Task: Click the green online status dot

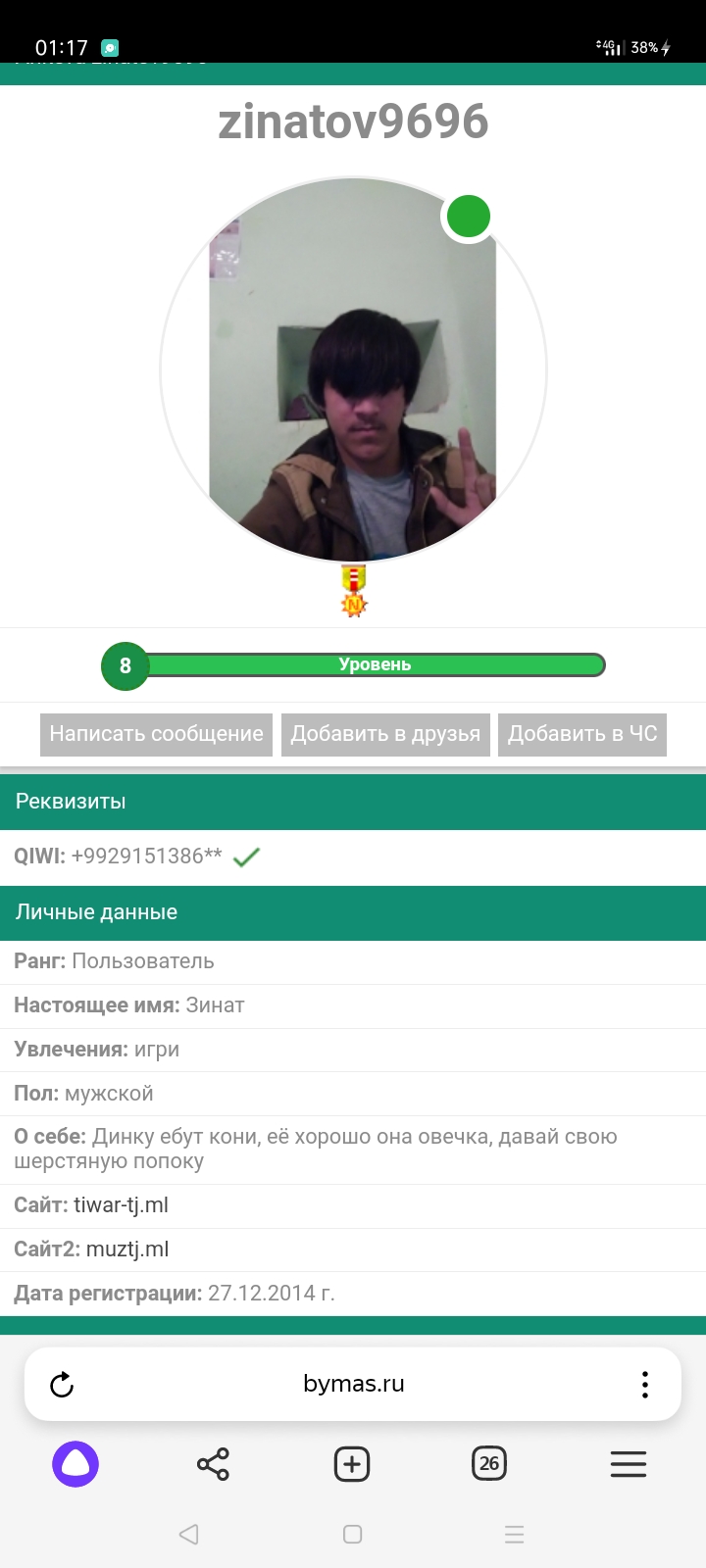Action: (x=469, y=217)
